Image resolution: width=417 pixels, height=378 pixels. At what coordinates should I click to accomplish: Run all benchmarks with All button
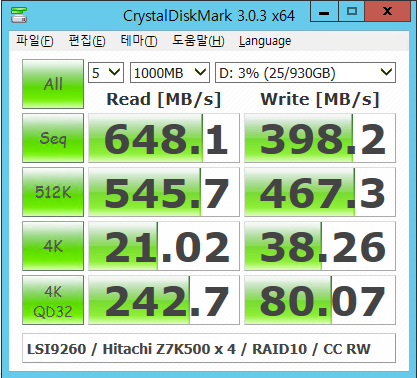[x=53, y=84]
